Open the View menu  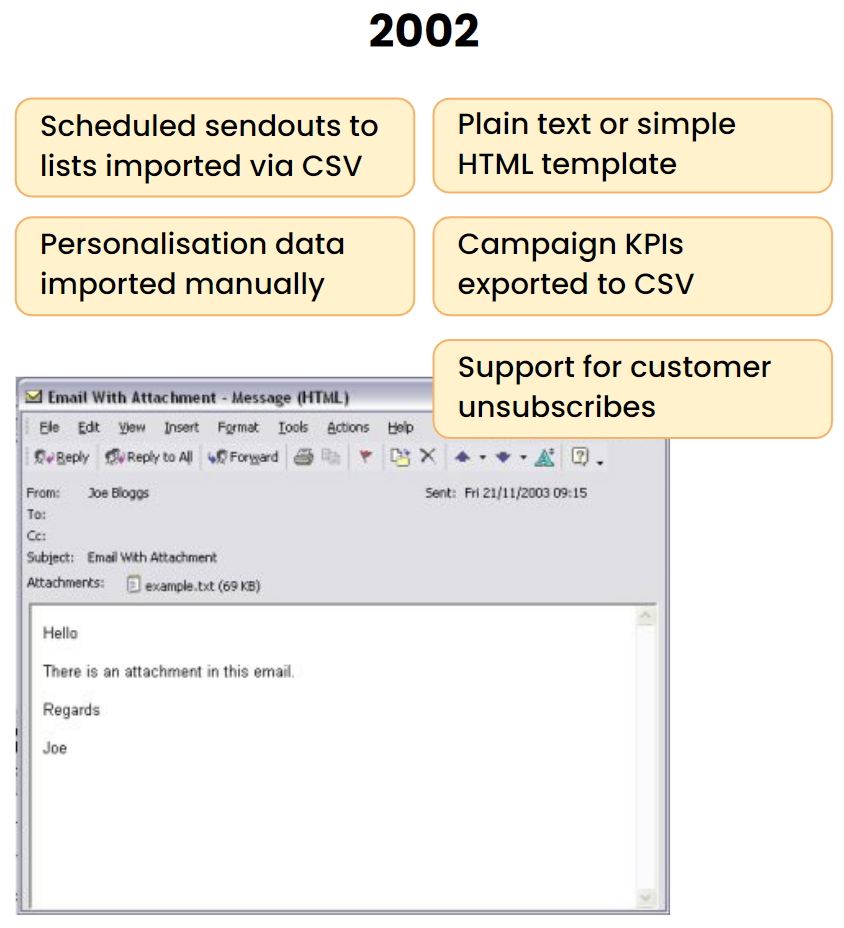[131, 427]
